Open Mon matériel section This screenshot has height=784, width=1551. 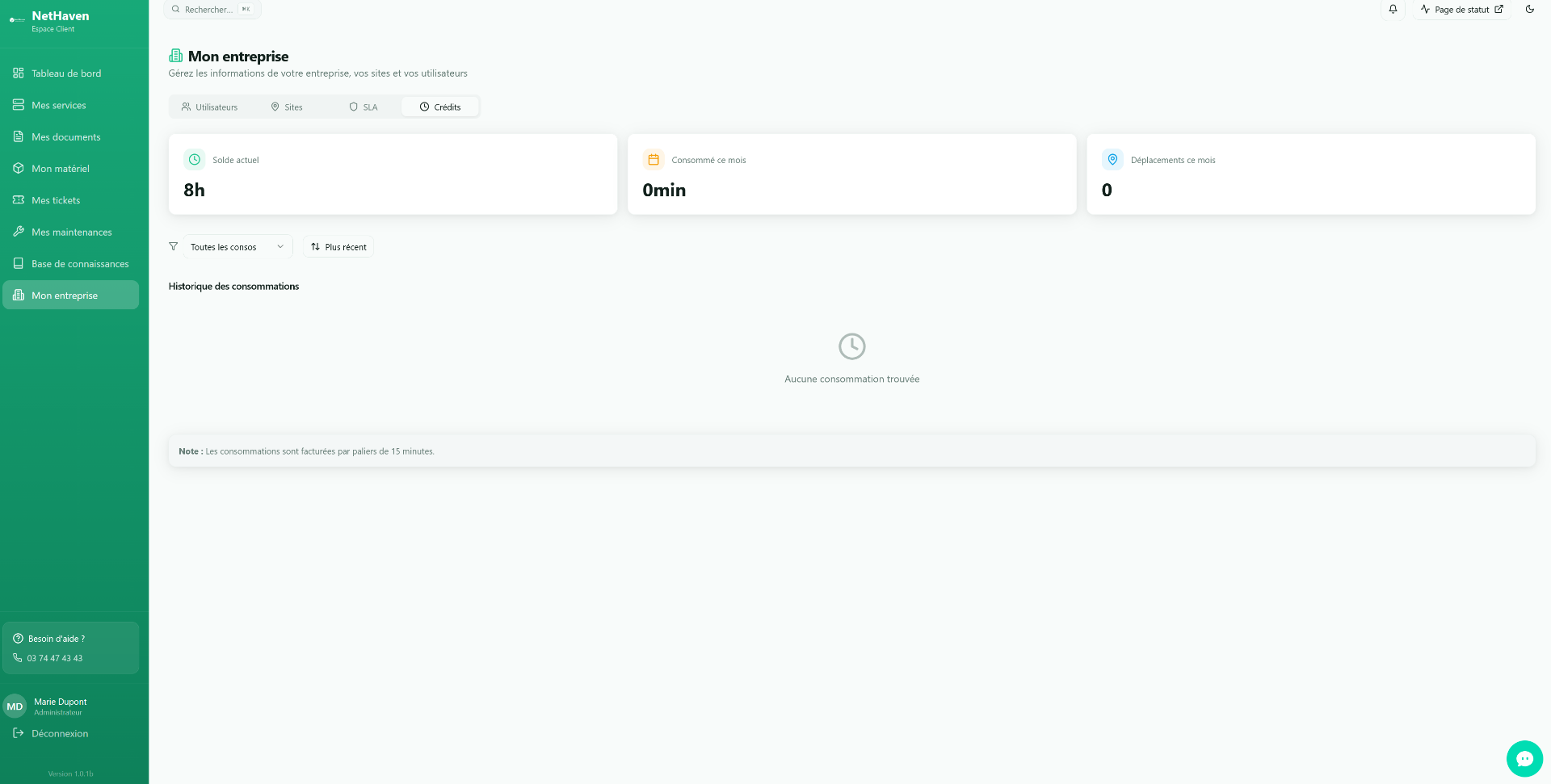pyautogui.click(x=71, y=169)
